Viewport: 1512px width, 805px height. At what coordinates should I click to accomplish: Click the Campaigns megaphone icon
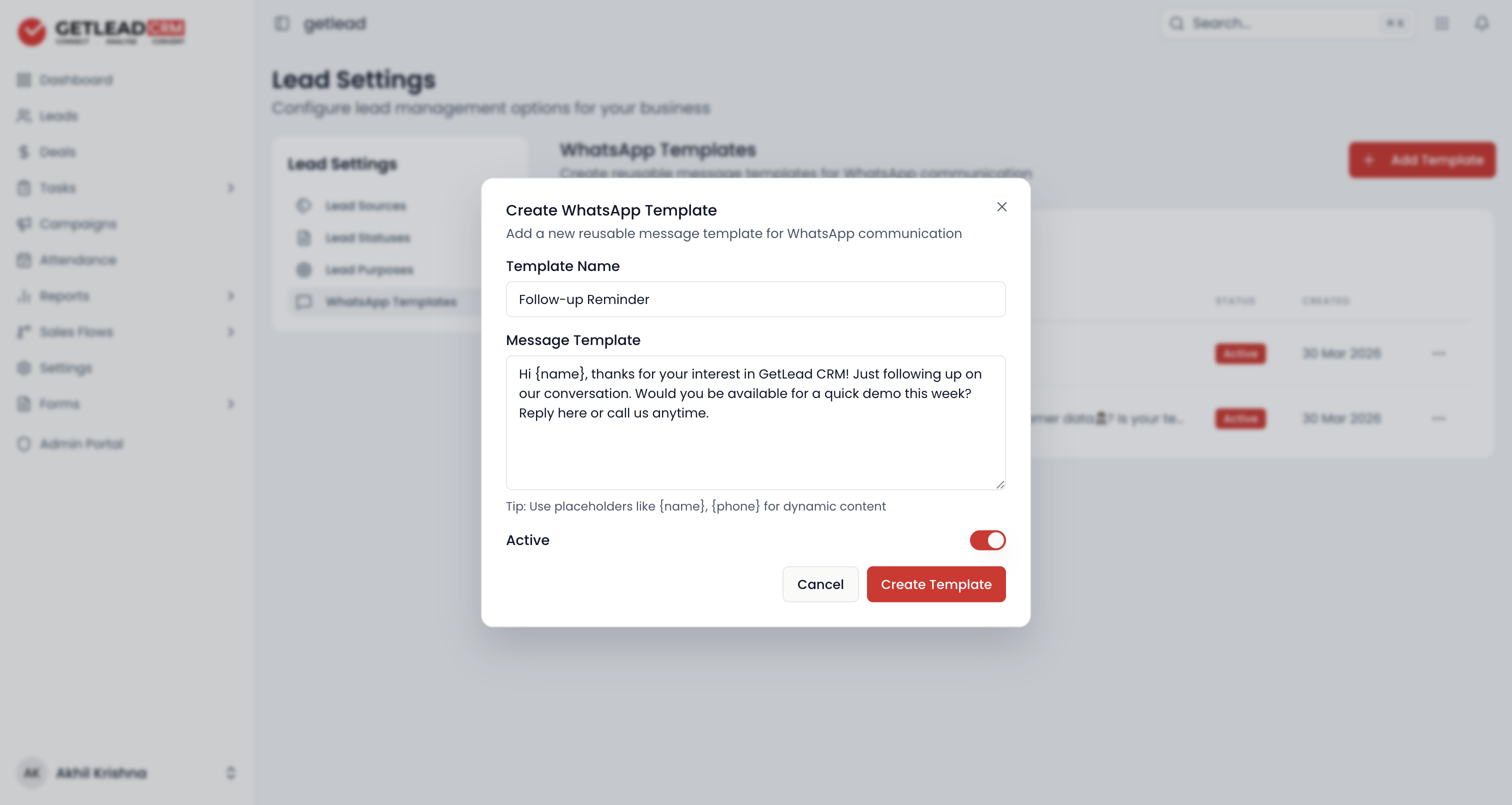(x=24, y=223)
